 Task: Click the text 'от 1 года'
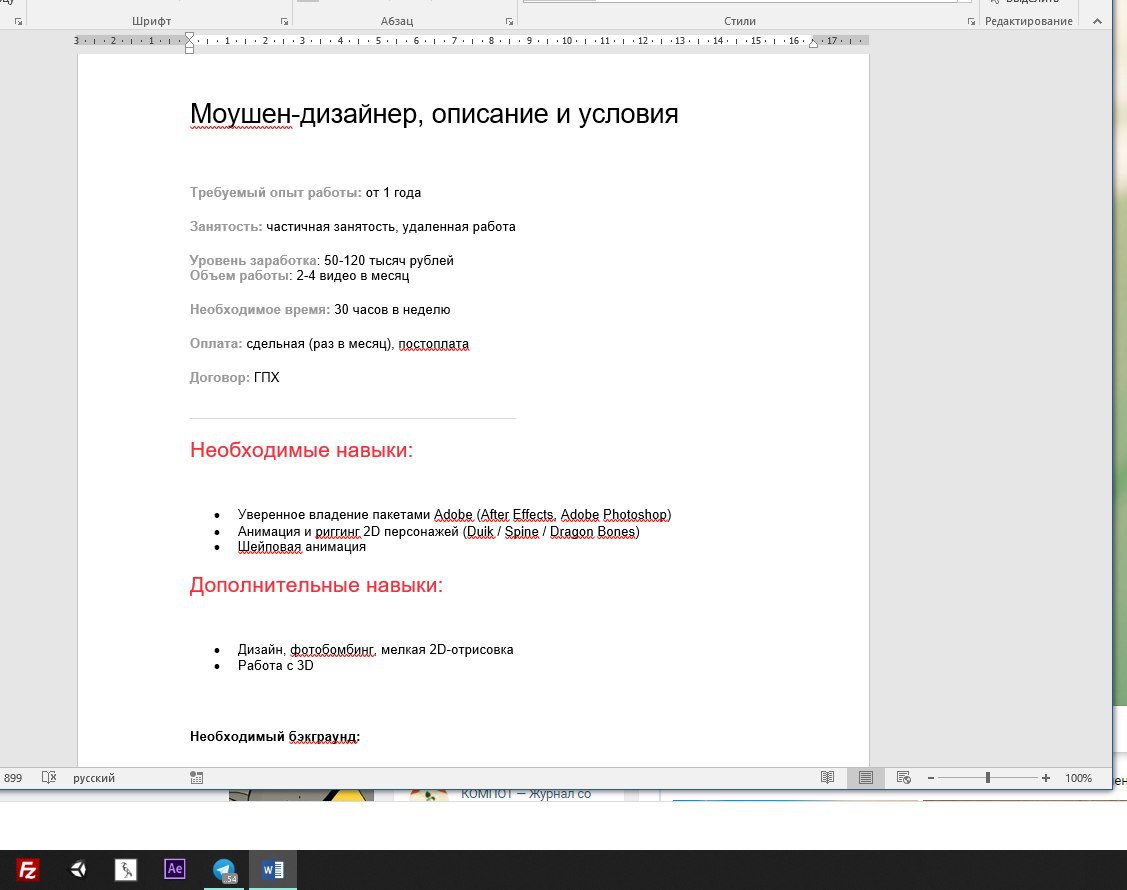tap(393, 193)
